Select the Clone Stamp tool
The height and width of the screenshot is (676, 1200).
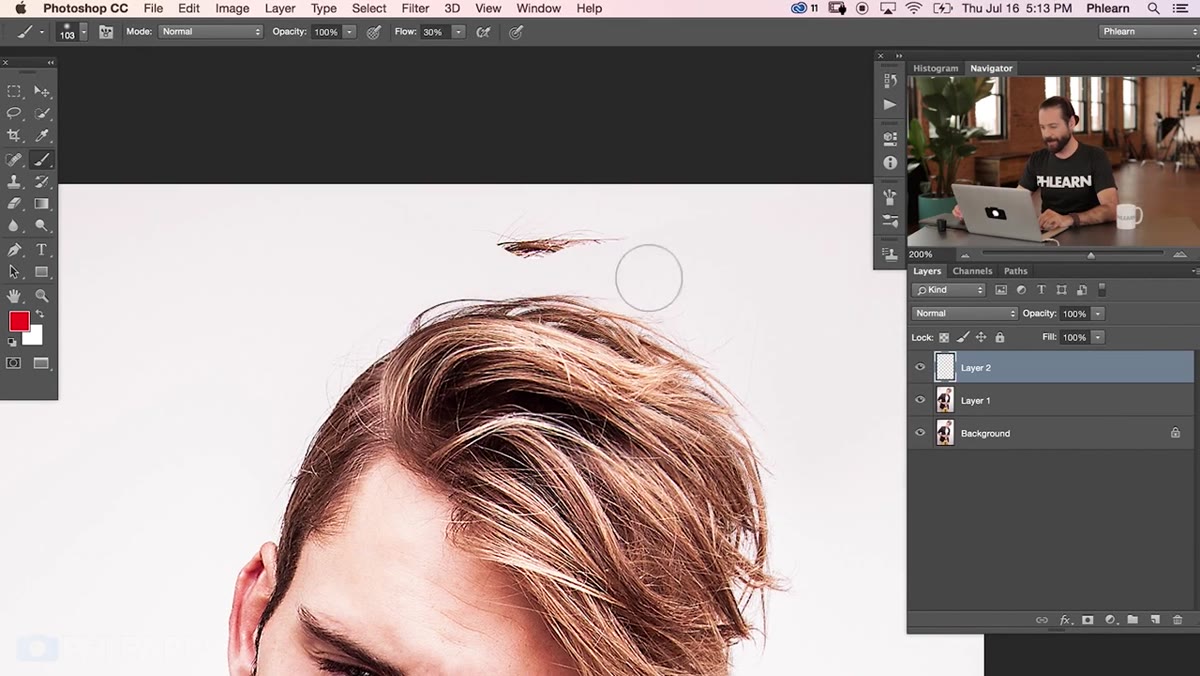click(x=14, y=182)
